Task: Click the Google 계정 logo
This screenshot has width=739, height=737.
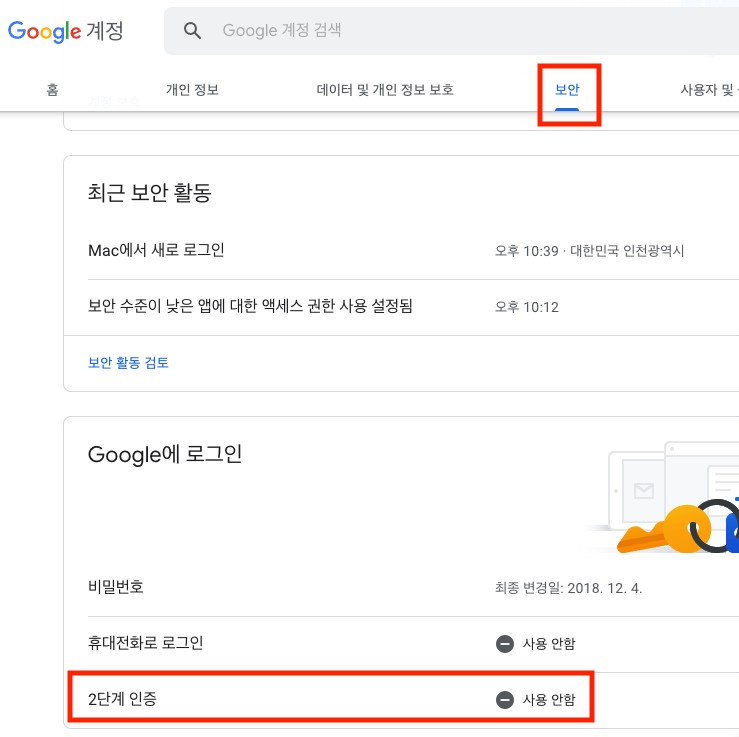Action: click(66, 31)
